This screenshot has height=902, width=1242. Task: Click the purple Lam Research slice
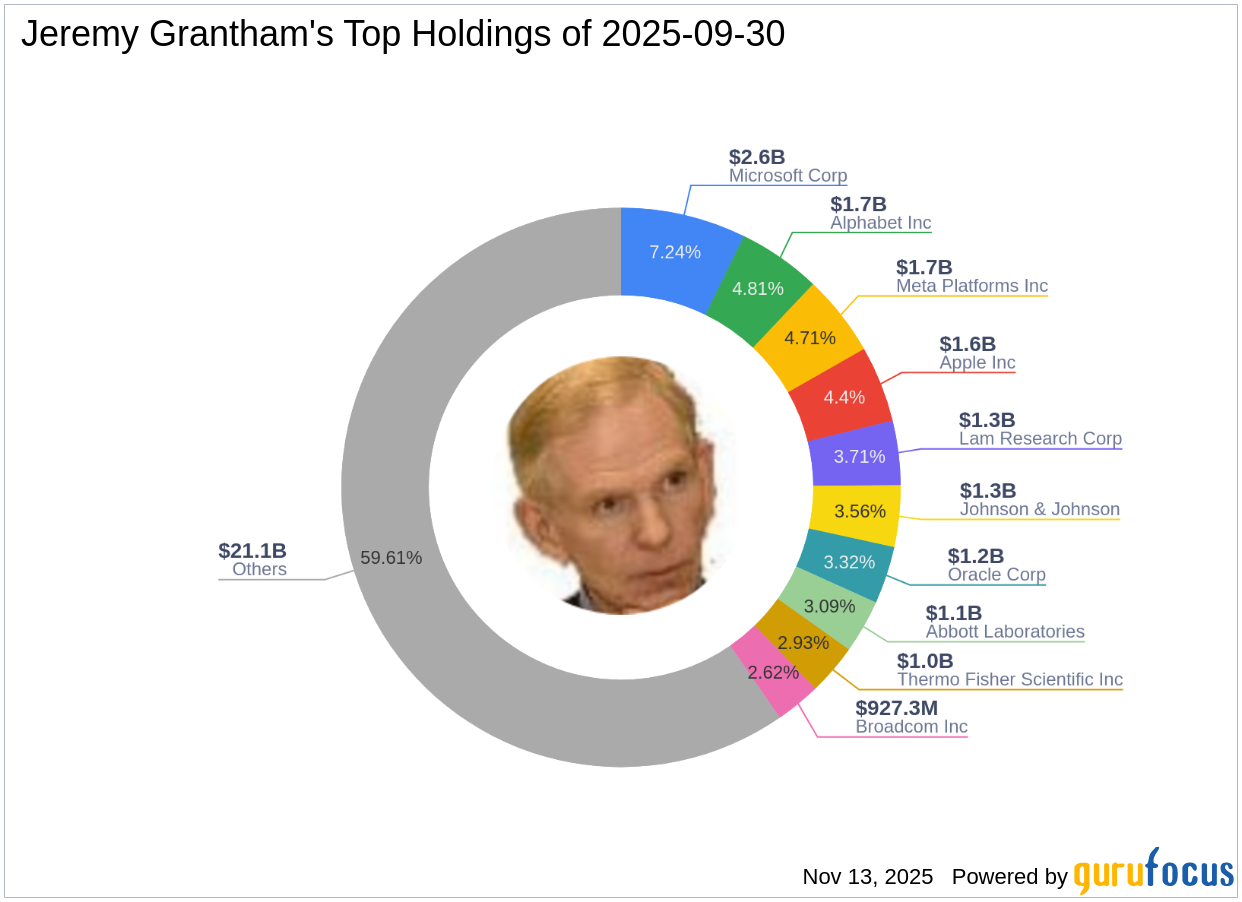point(859,456)
